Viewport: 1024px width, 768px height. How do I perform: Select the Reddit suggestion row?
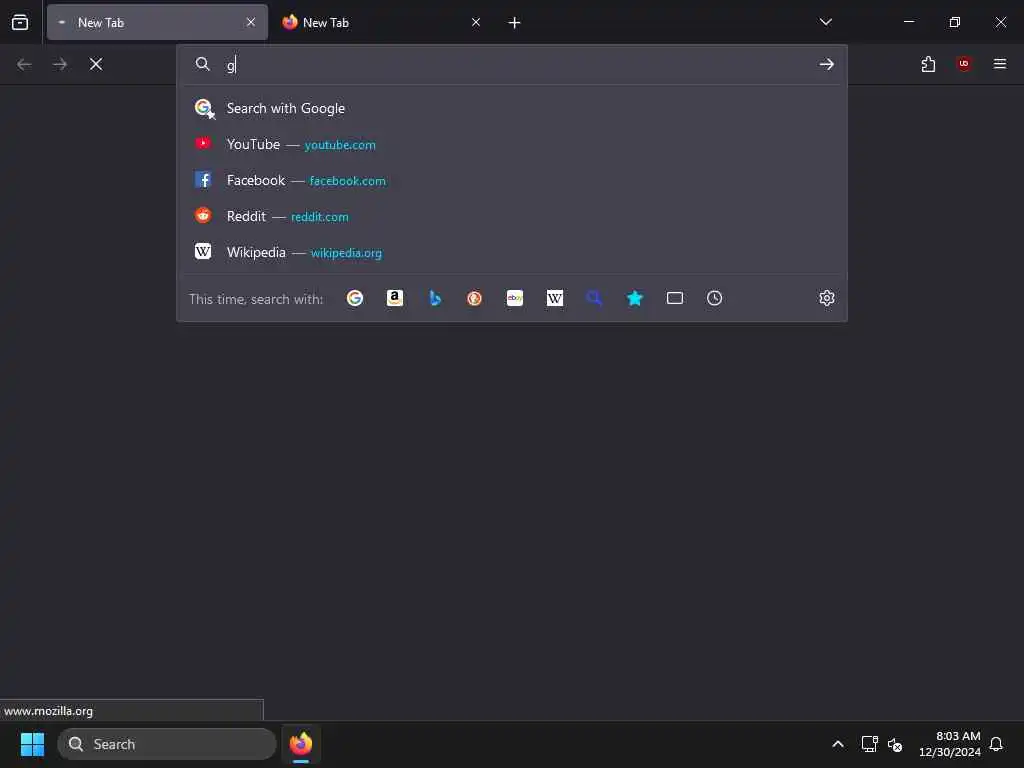512,216
